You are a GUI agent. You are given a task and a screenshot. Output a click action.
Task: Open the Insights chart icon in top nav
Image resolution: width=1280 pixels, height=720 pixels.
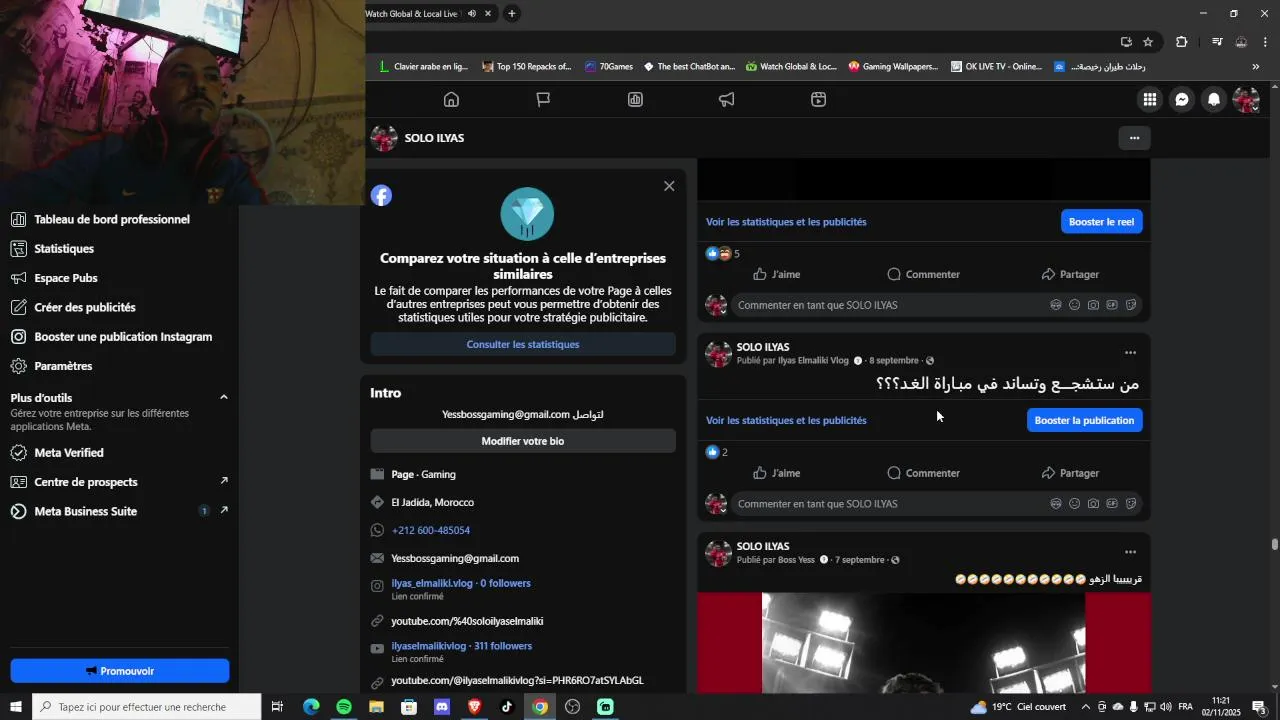pos(635,100)
